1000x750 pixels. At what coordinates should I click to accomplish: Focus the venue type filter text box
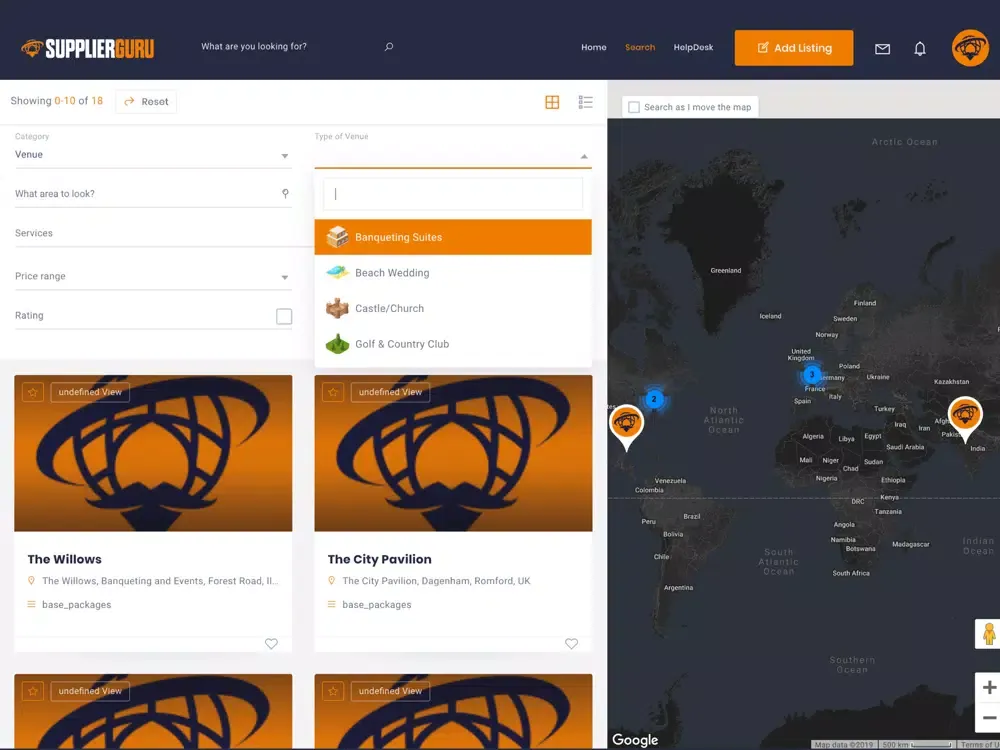click(453, 194)
